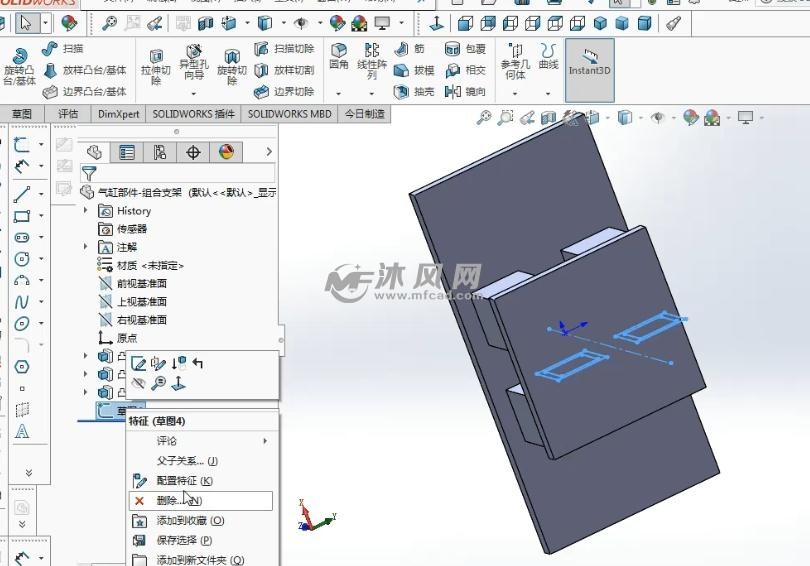
Task: Open the SOLIDWORKS 插件 tab
Action: pyautogui.click(x=194, y=114)
